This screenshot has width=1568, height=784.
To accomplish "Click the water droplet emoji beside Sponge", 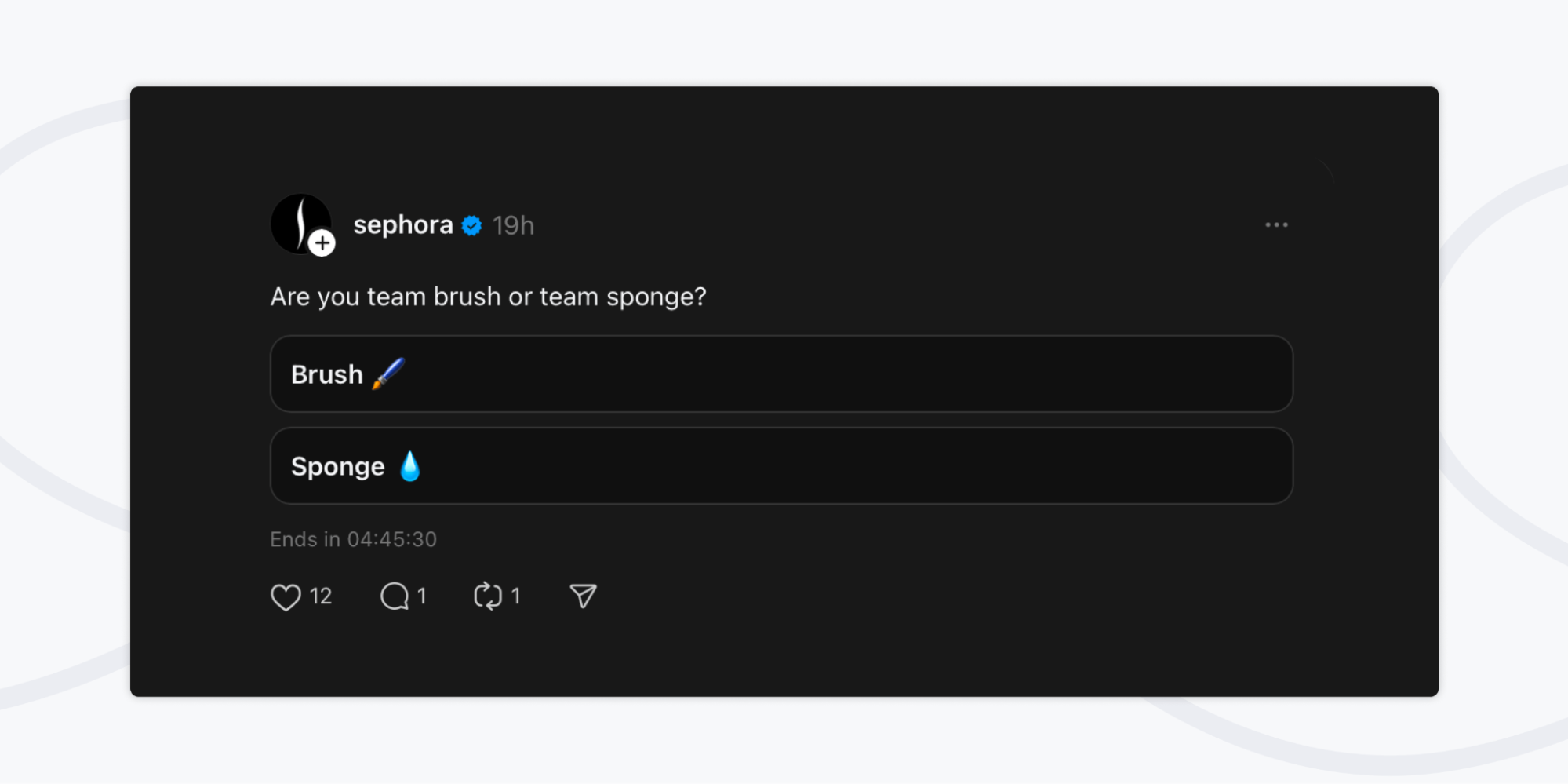I will coord(410,466).
